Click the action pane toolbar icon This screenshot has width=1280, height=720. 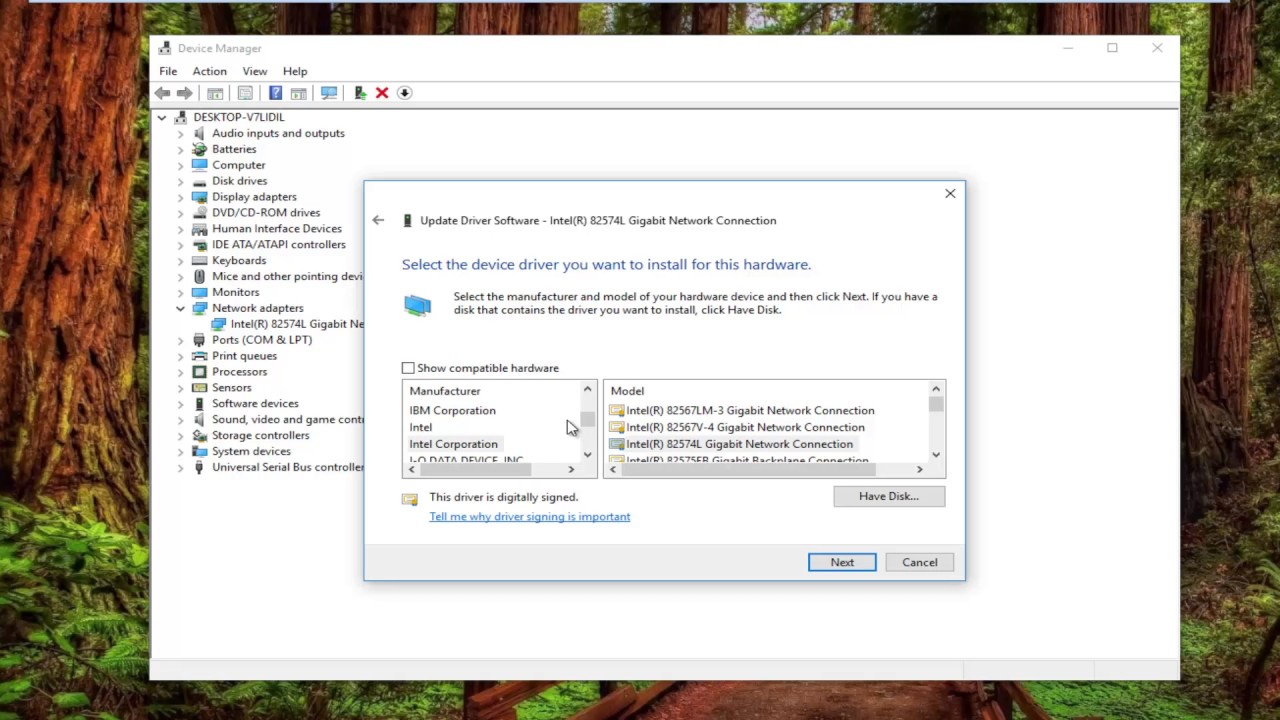(298, 93)
